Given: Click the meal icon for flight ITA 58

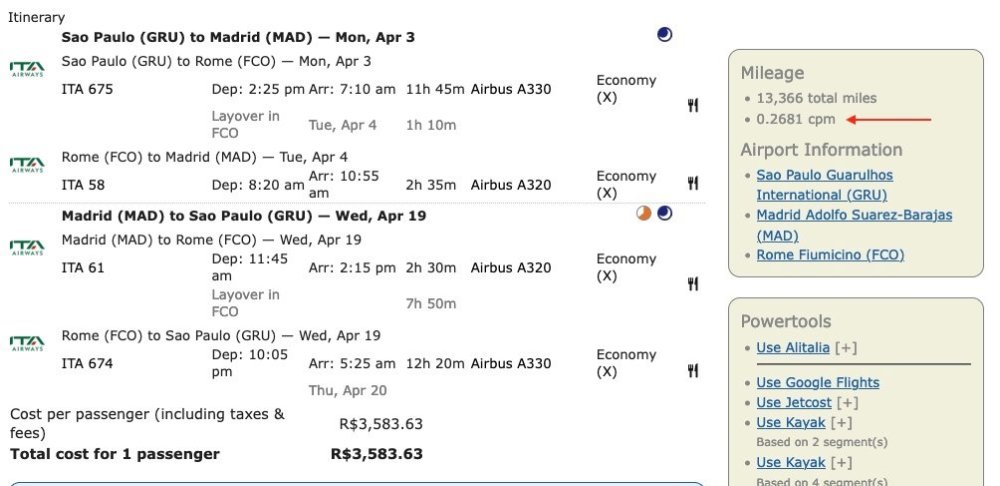Looking at the screenshot, I should click(692, 182).
